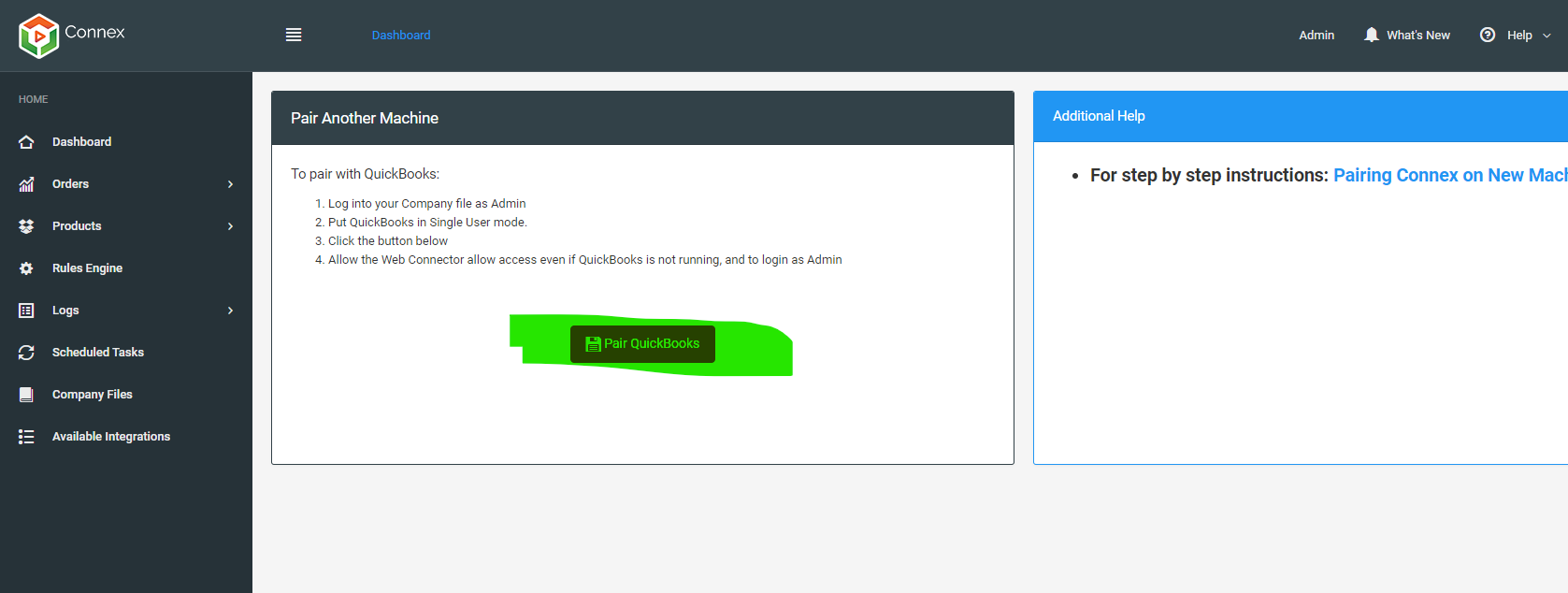Image resolution: width=1568 pixels, height=593 pixels.
Task: Expand the Orders submenu chevron
Action: 230,184
